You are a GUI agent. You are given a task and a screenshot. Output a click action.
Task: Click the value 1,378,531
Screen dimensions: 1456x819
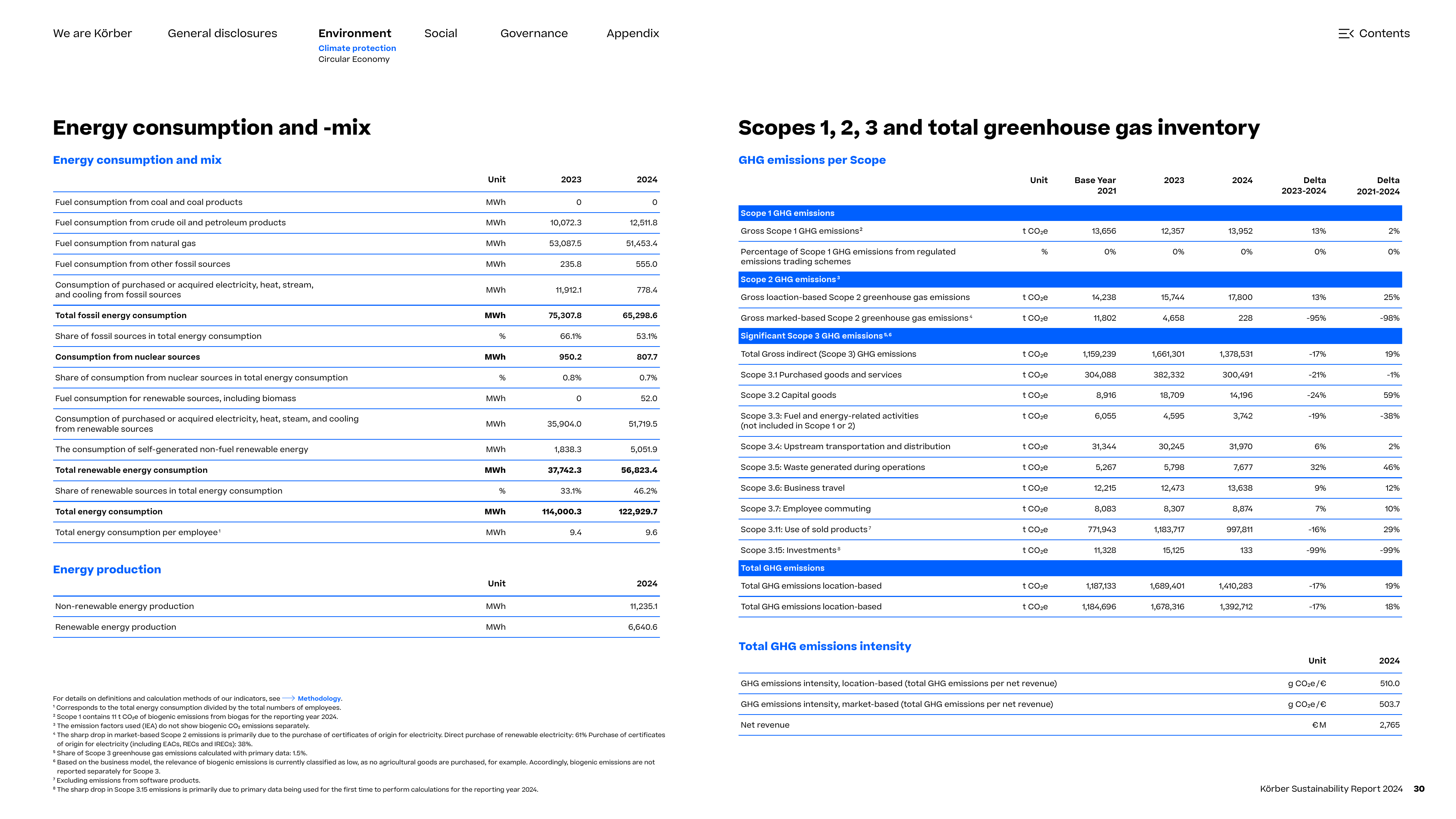1235,355
